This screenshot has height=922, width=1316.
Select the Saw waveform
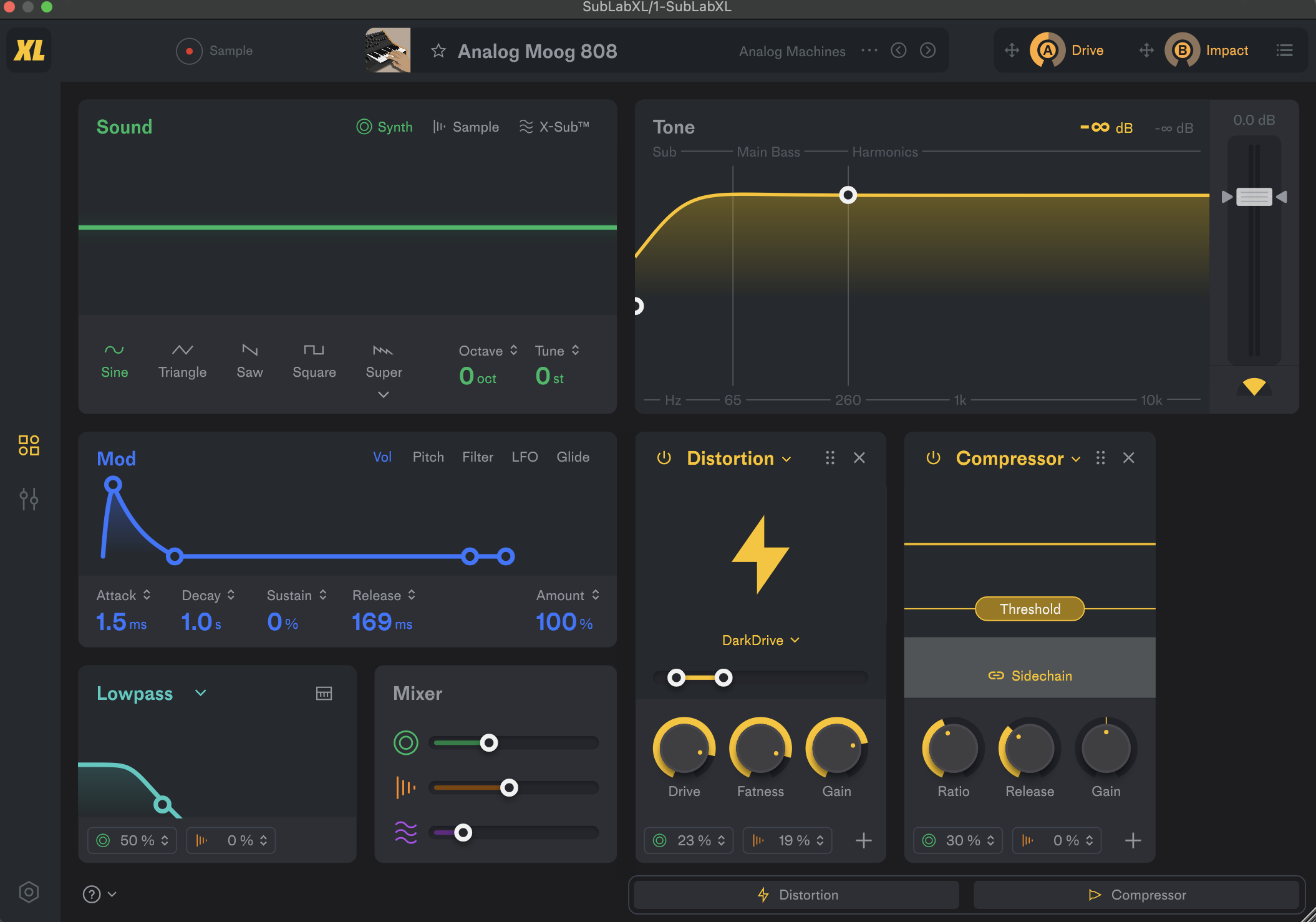(249, 361)
